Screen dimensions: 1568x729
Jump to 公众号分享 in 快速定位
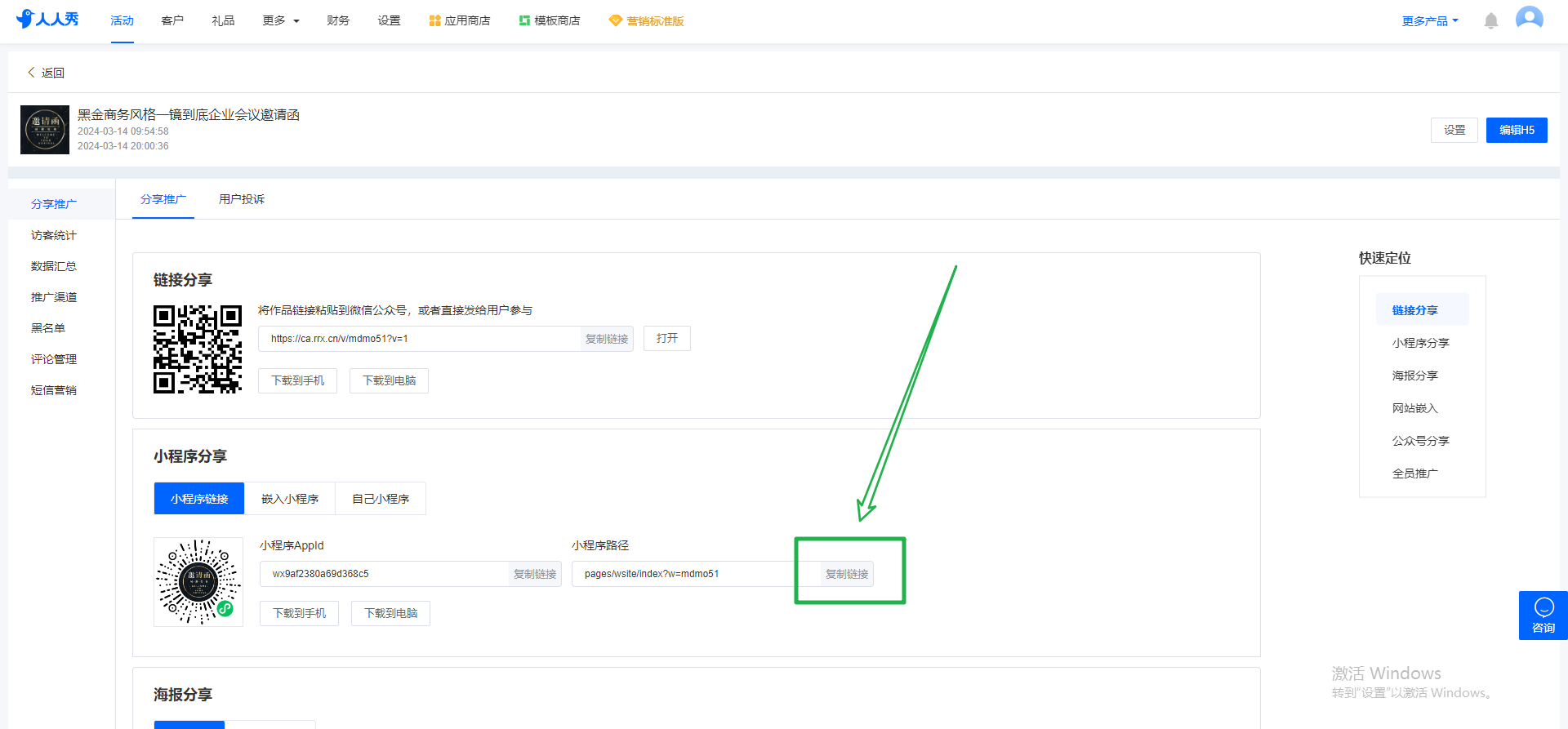click(x=1421, y=441)
